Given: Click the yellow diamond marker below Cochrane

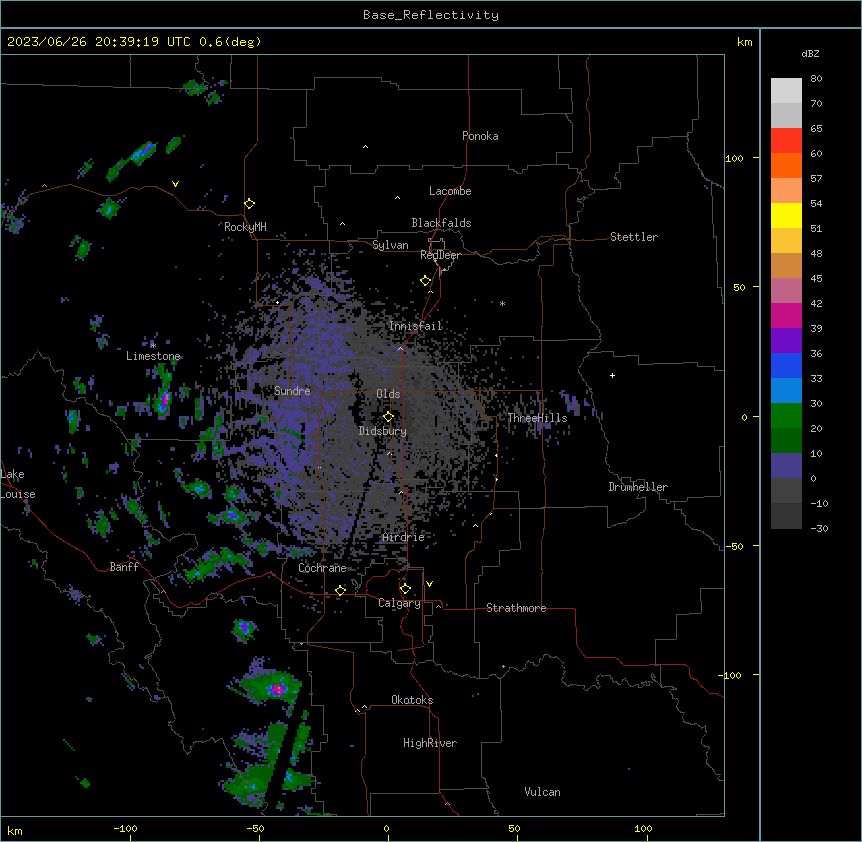Looking at the screenshot, I should [340, 590].
